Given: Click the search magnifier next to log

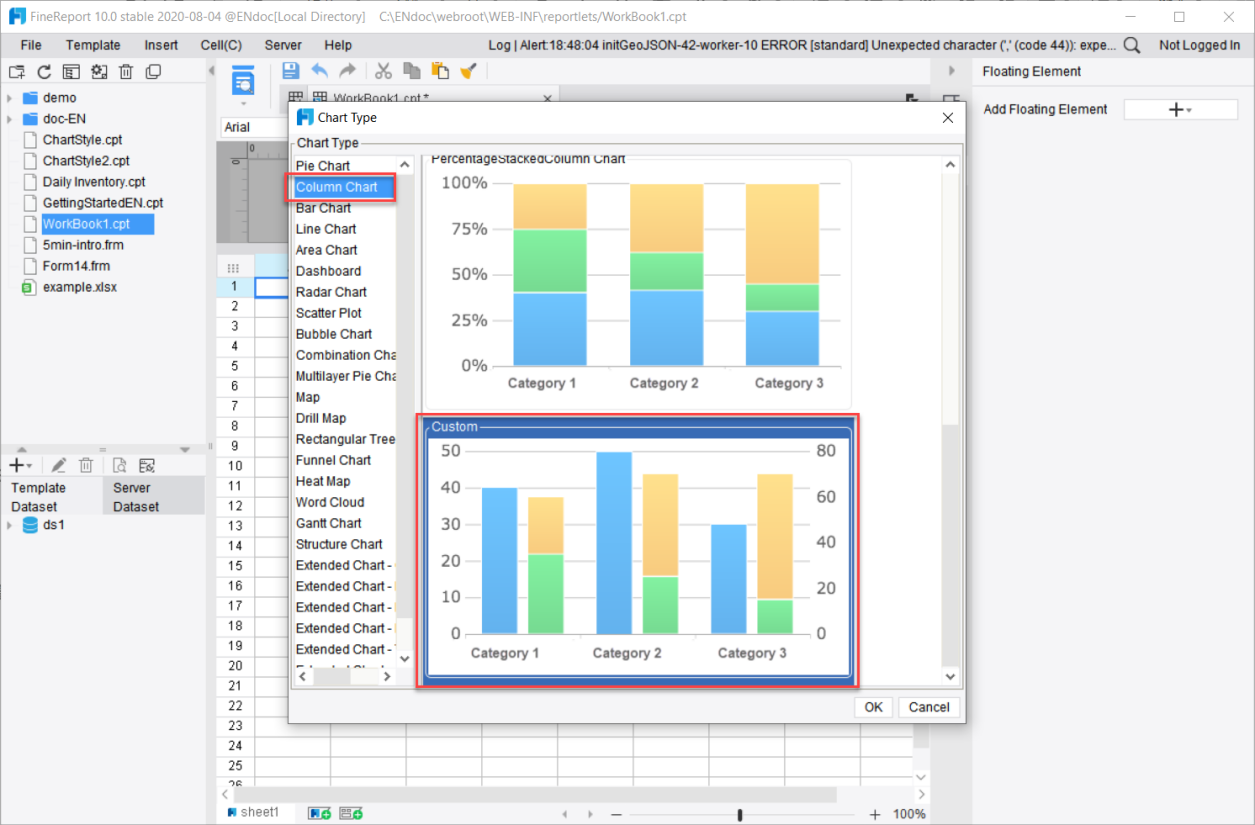Looking at the screenshot, I should point(1132,45).
